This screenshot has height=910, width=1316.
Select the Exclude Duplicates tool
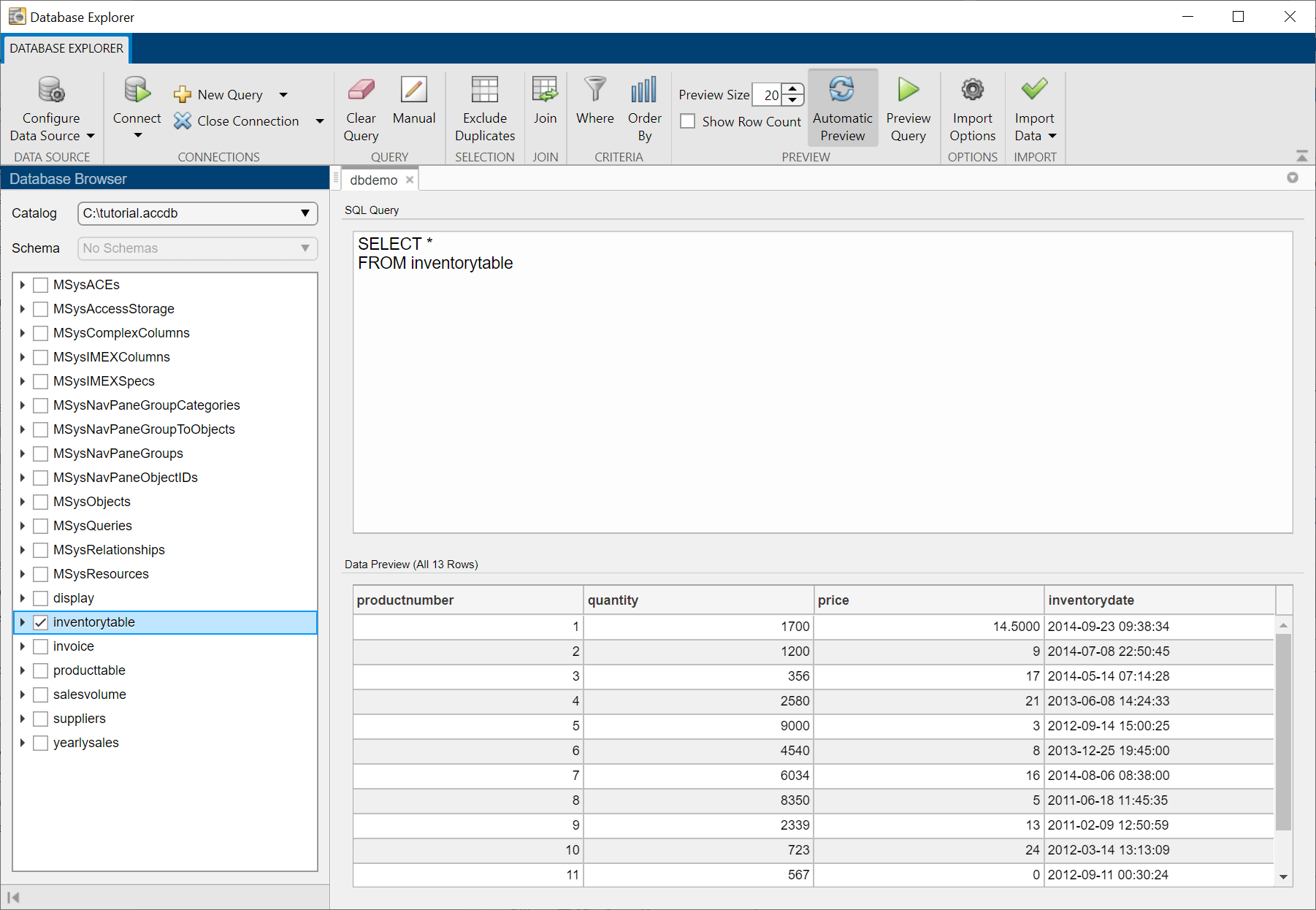click(x=484, y=91)
